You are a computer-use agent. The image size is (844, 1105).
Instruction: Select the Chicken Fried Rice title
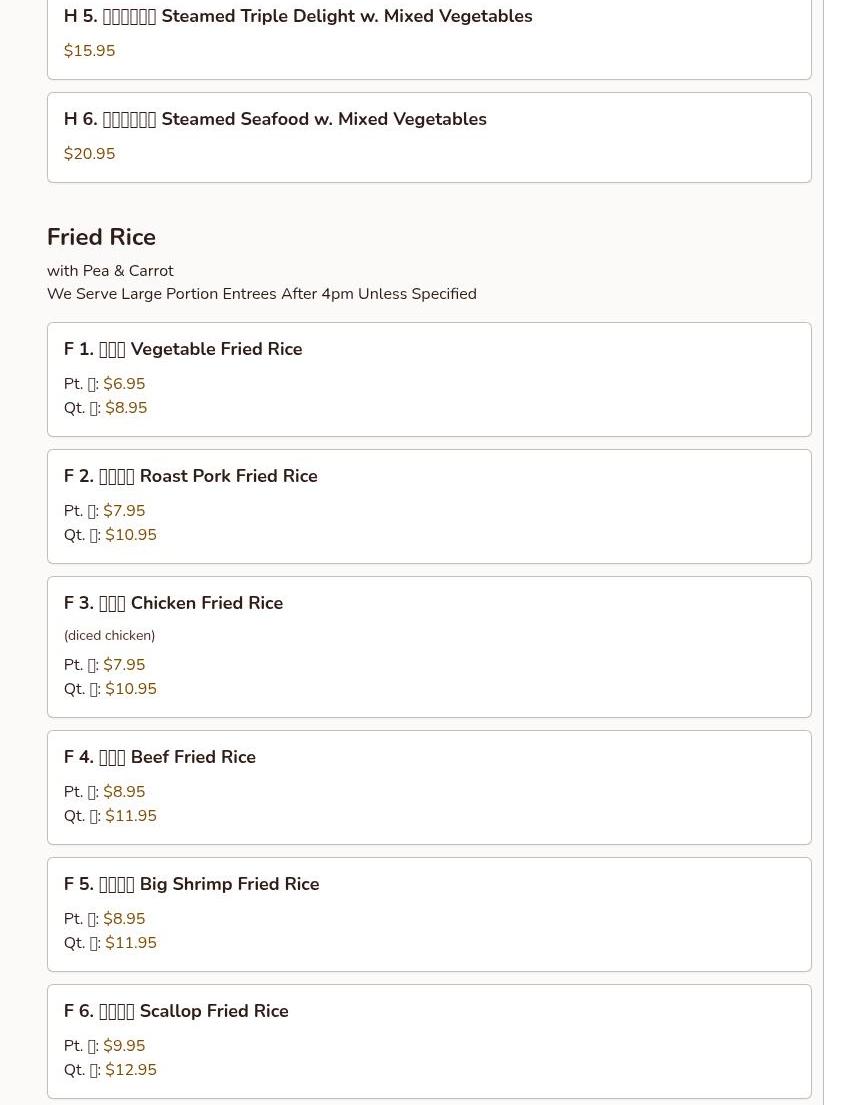click(x=173, y=604)
